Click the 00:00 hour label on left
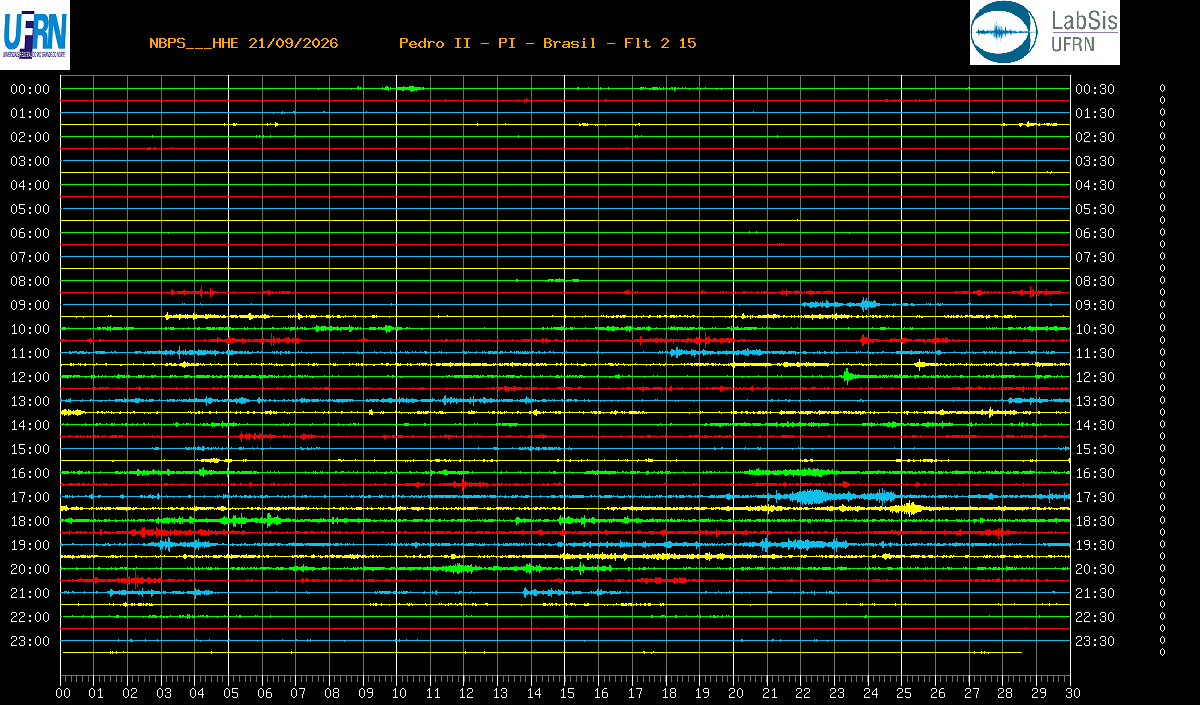 click(30, 89)
